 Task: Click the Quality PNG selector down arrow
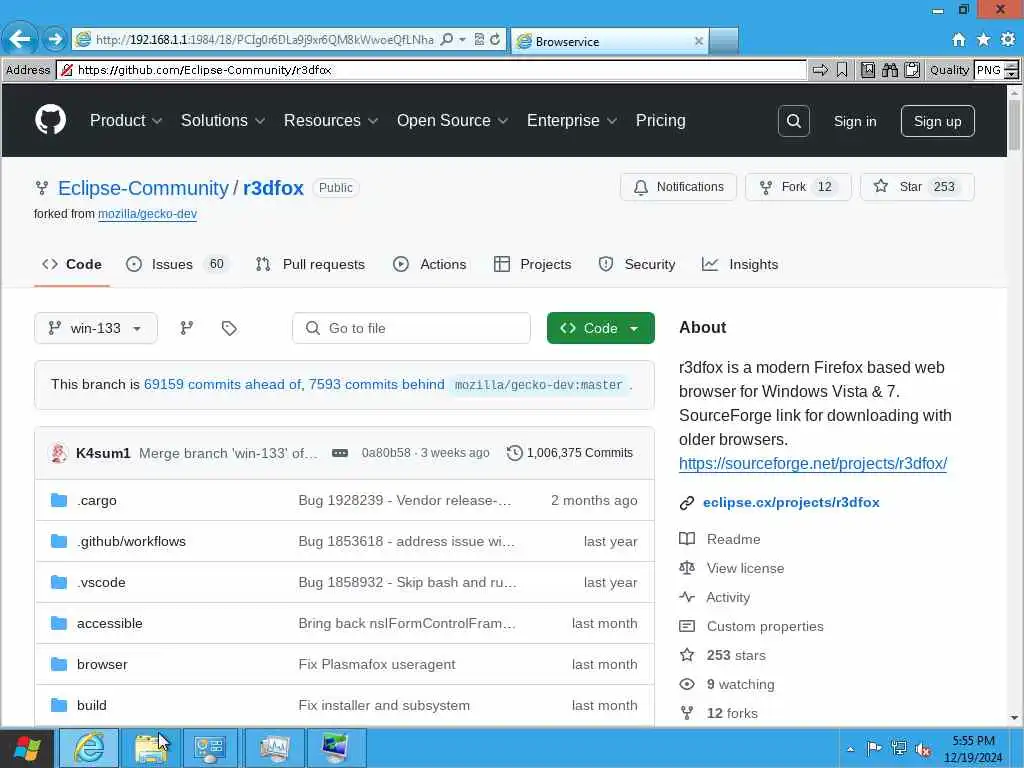[x=1011, y=74]
